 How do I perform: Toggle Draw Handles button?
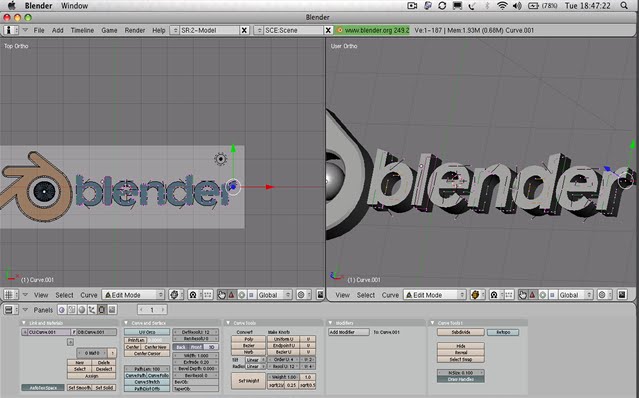[461, 379]
